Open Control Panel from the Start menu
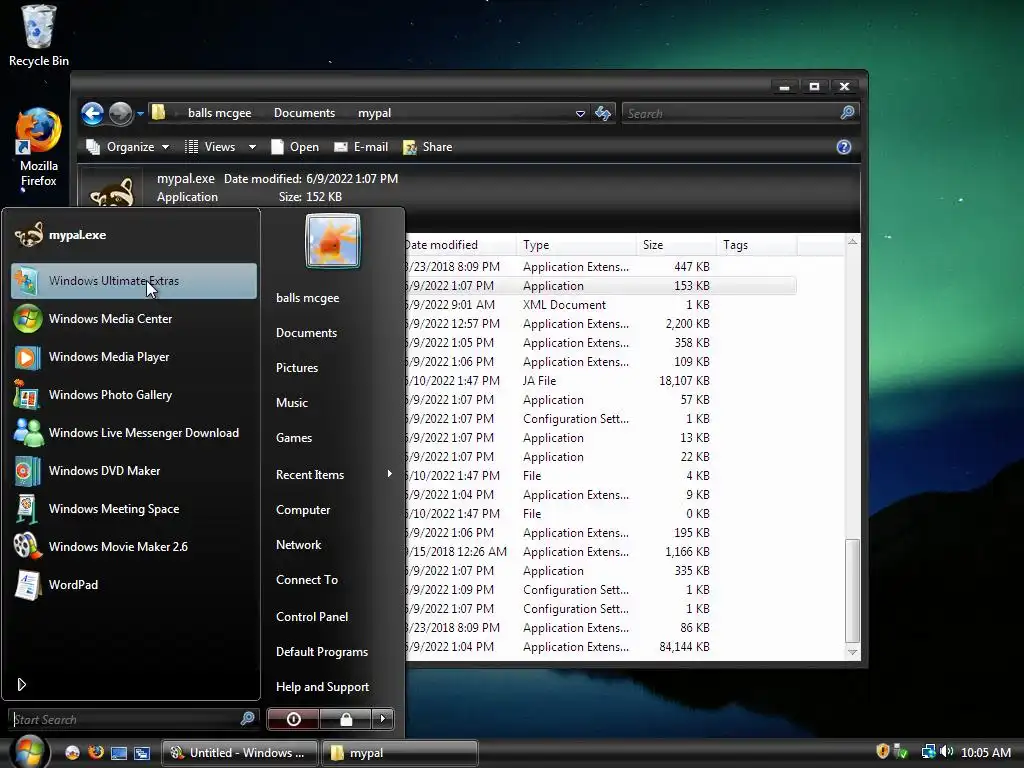Image resolution: width=1024 pixels, height=768 pixels. (312, 617)
